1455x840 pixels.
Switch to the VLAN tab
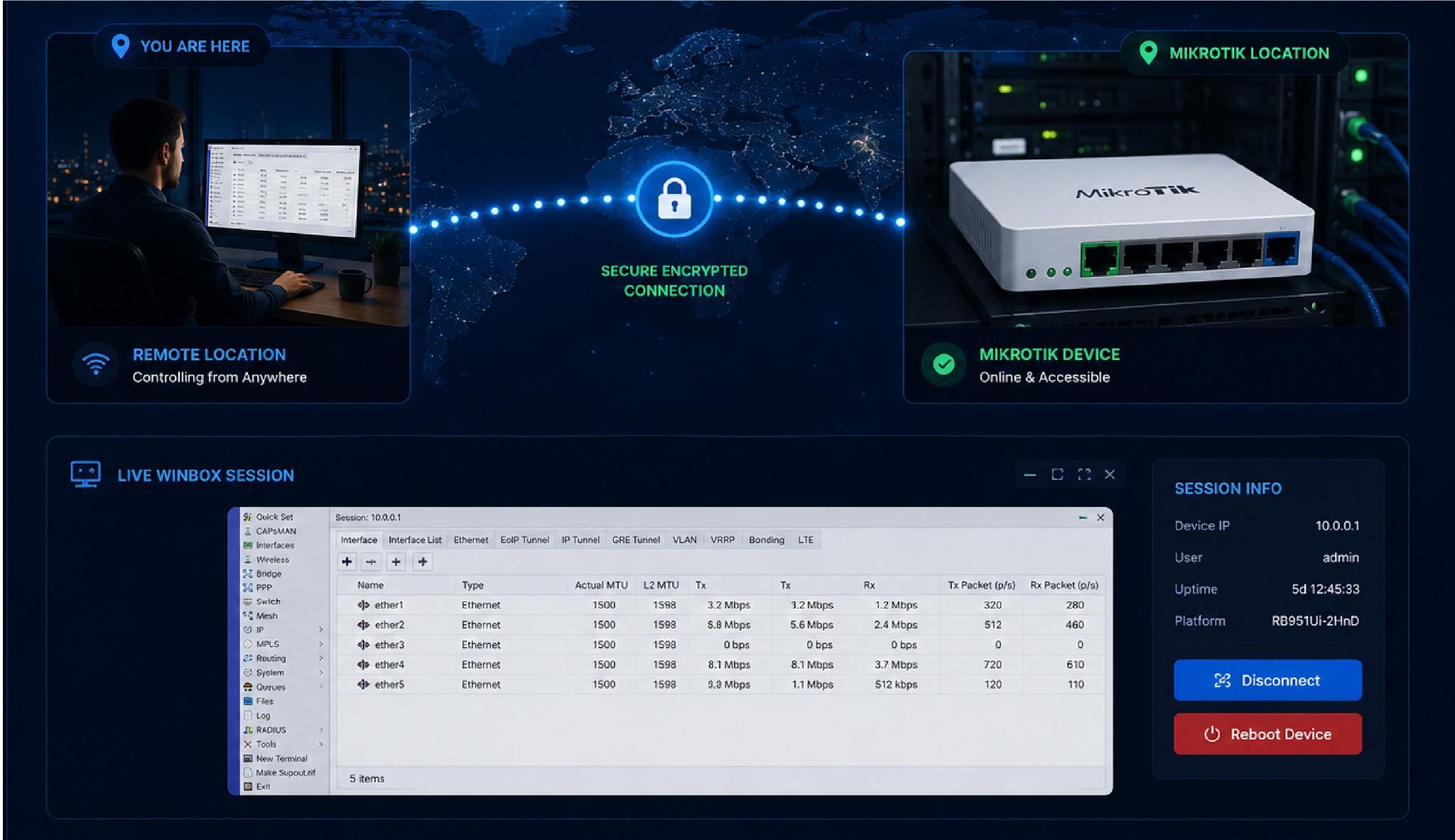tap(684, 540)
